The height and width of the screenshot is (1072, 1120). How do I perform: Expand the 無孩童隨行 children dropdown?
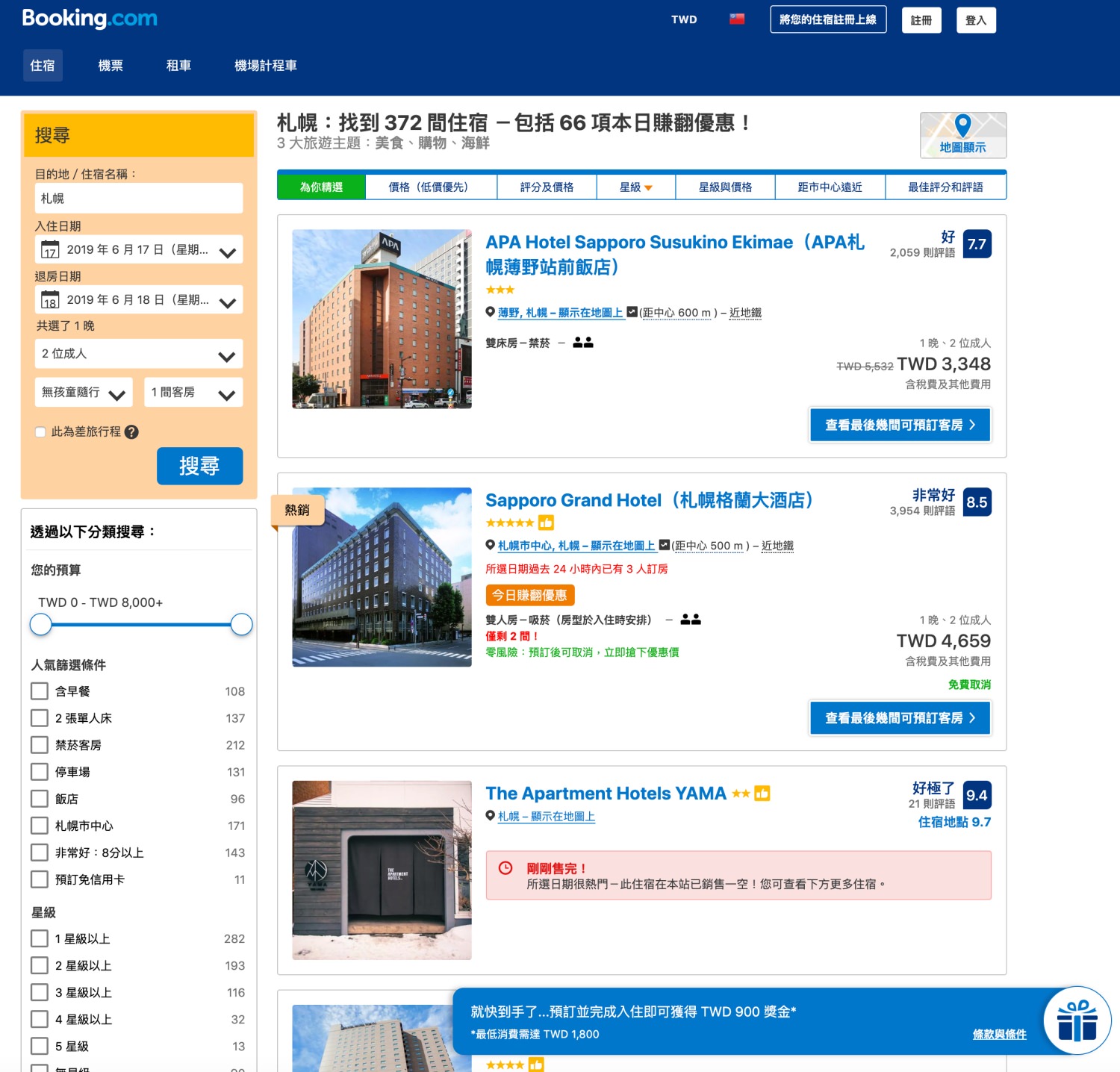84,392
